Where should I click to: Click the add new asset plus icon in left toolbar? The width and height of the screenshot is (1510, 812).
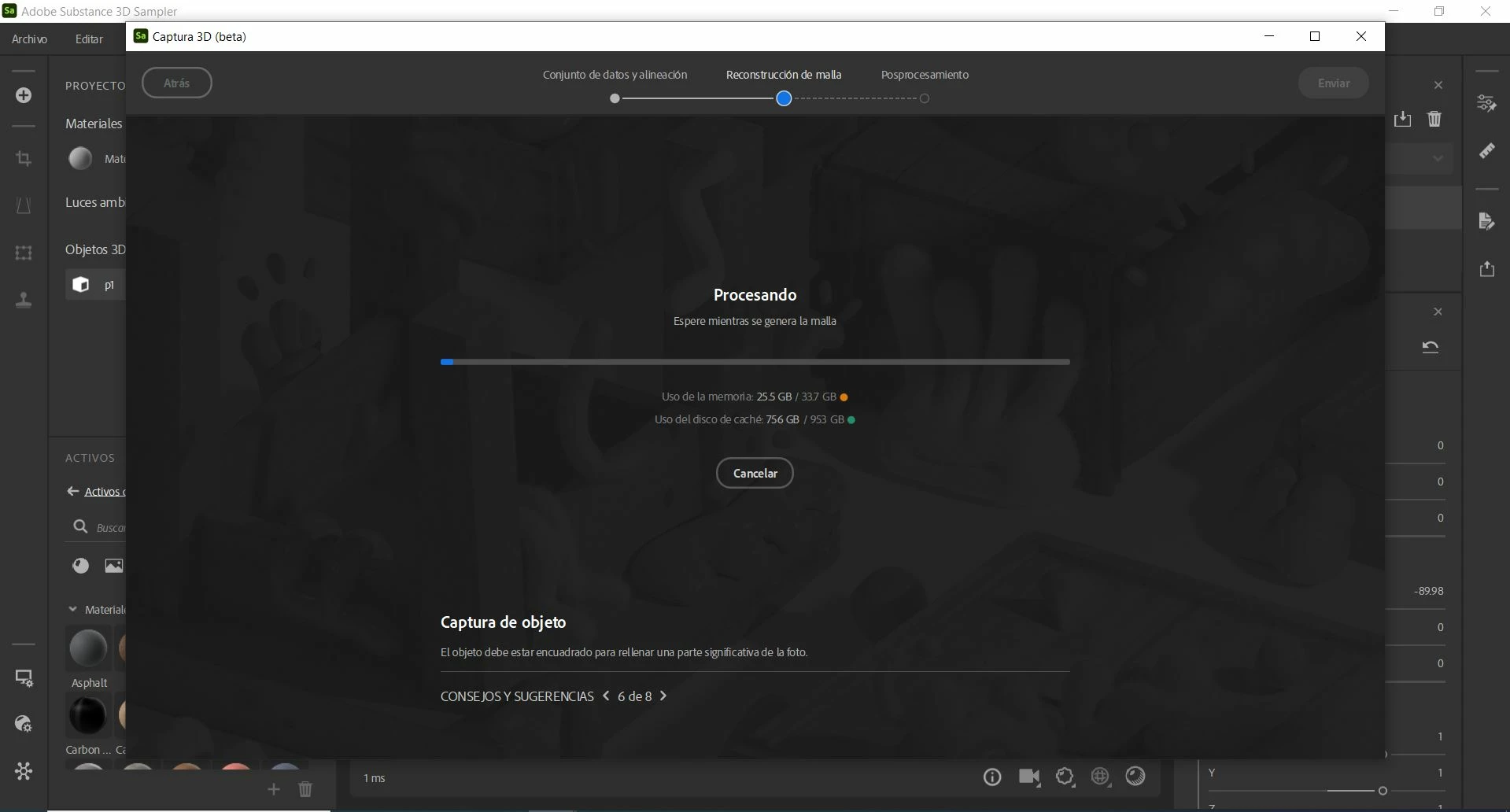(24, 95)
